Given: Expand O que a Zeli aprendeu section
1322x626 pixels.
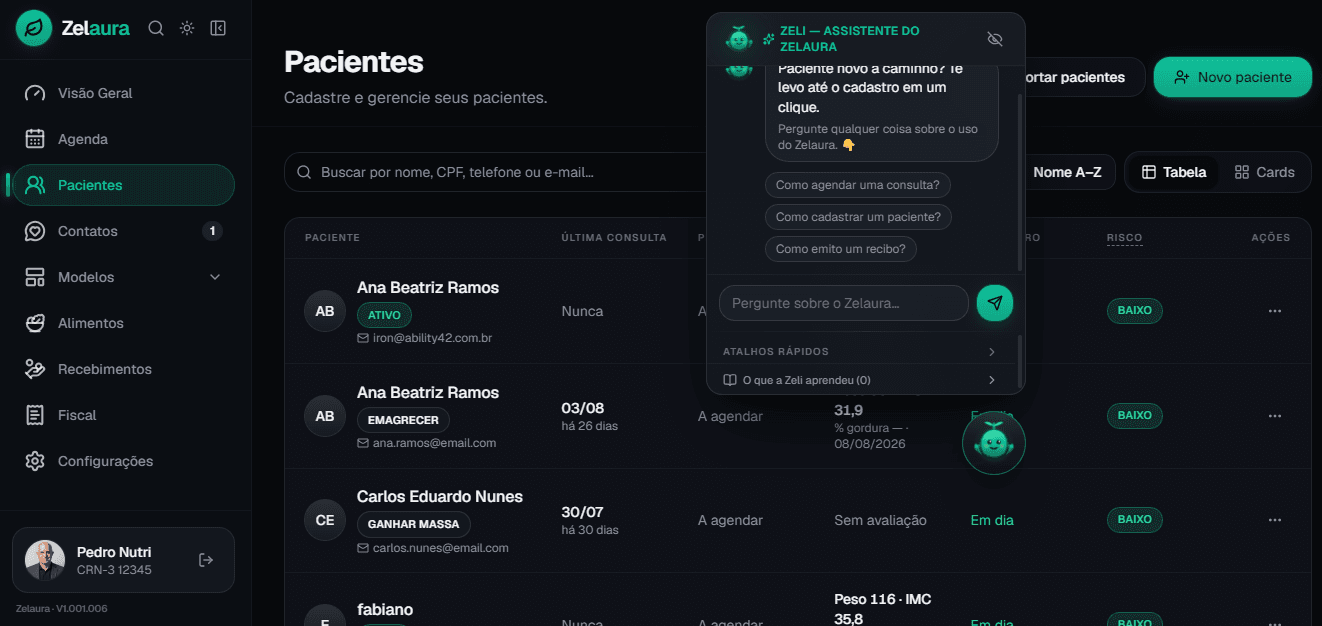Looking at the screenshot, I should point(860,380).
